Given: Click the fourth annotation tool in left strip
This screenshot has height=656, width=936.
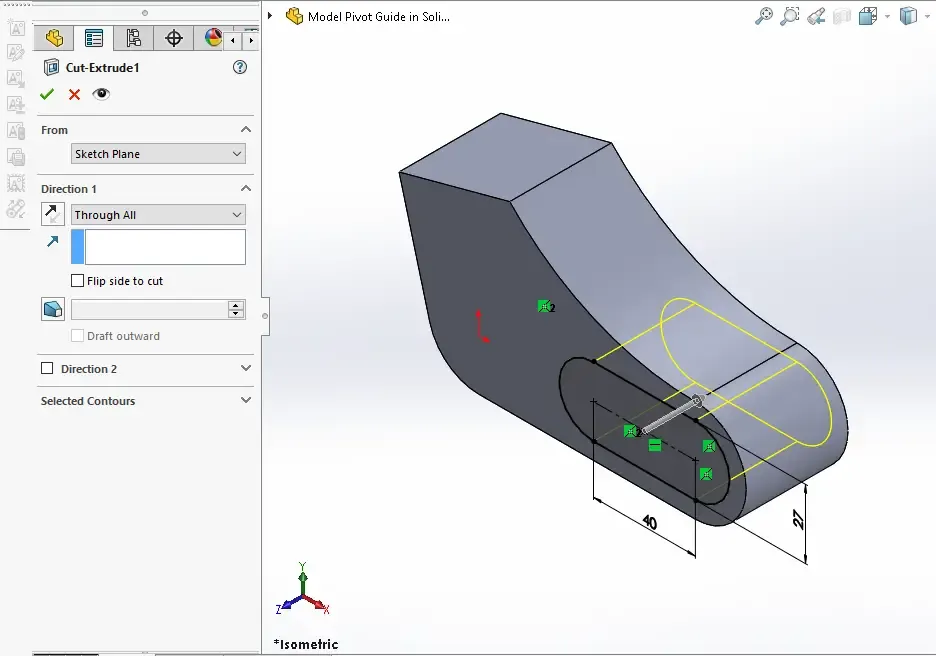Looking at the screenshot, I should click(x=16, y=104).
